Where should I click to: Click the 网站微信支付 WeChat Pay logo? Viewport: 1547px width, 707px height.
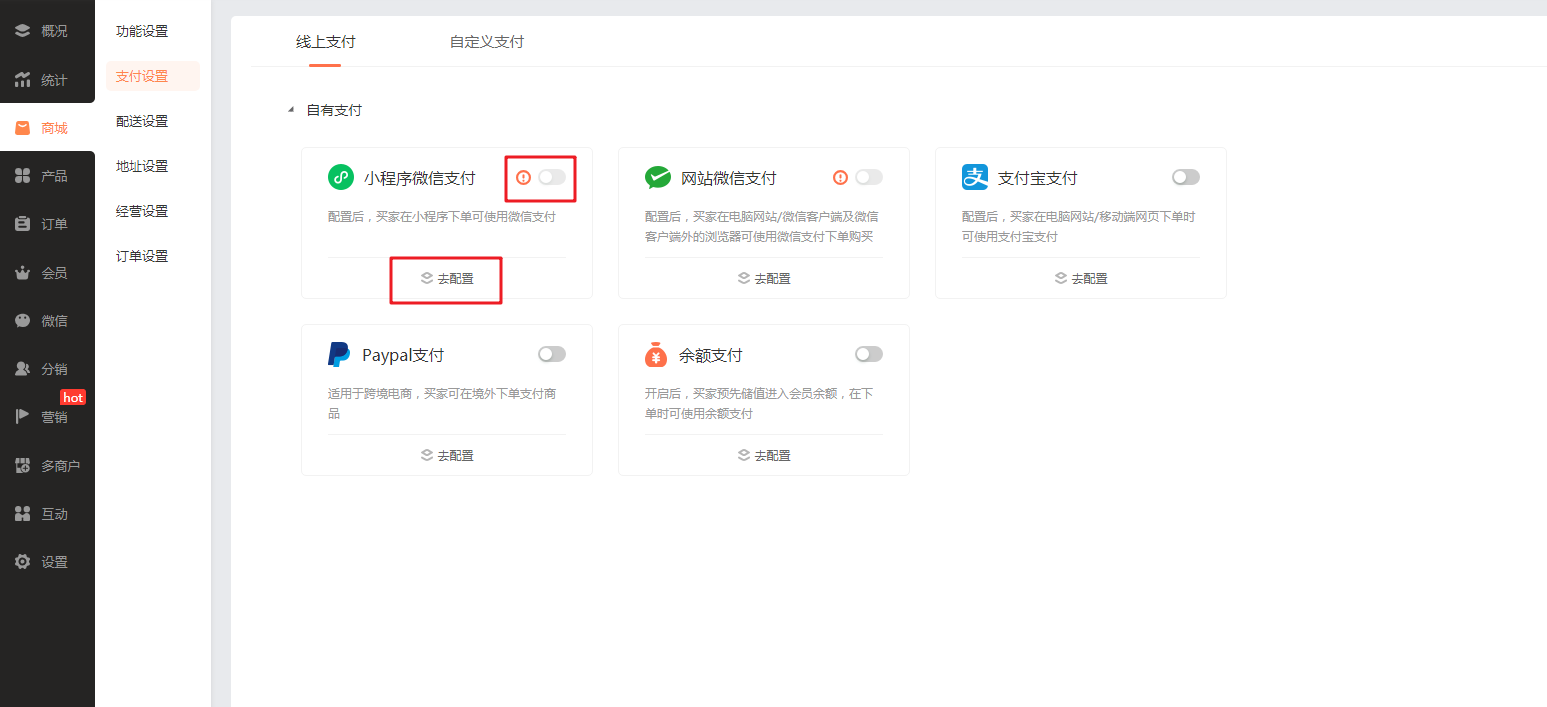(658, 178)
